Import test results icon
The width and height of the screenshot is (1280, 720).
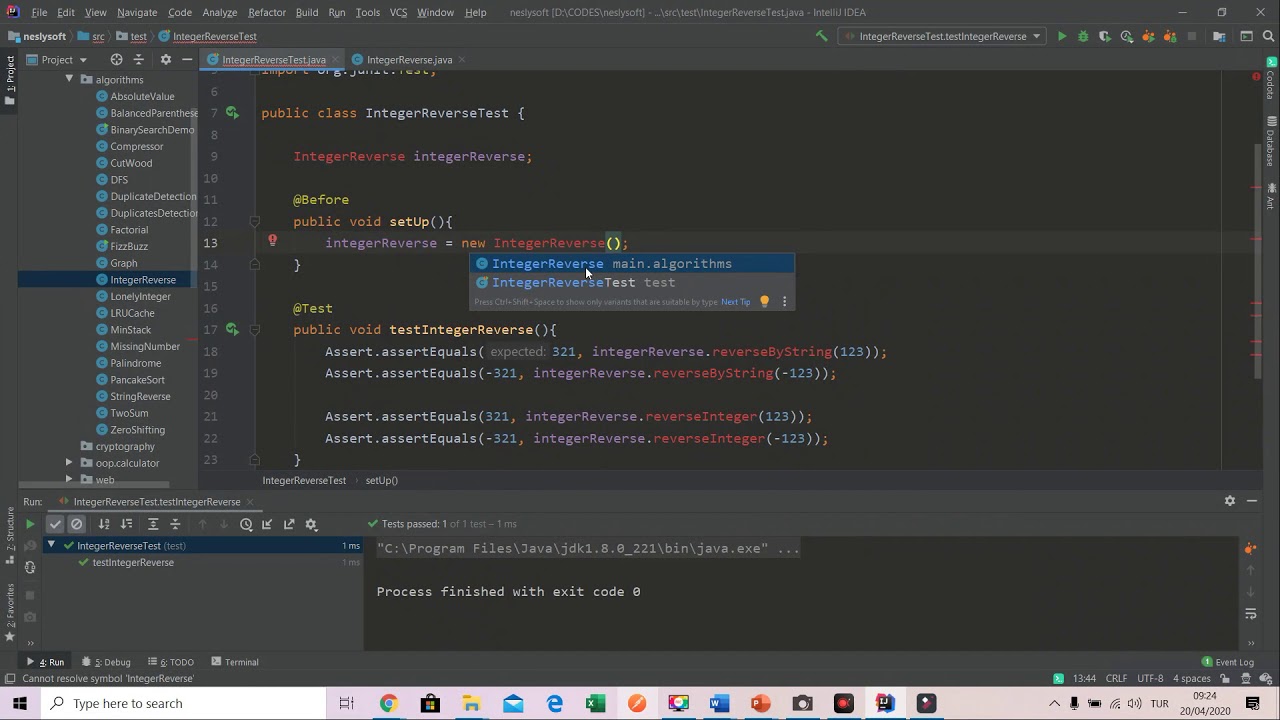[267, 524]
